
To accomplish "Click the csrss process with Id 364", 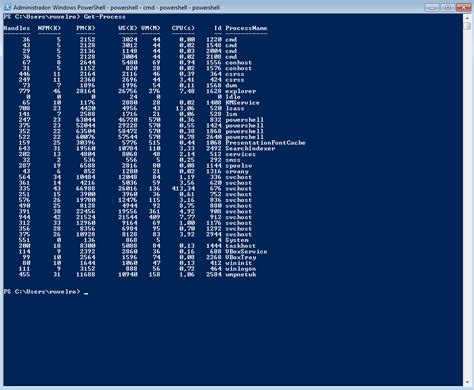I will point(235,74).
